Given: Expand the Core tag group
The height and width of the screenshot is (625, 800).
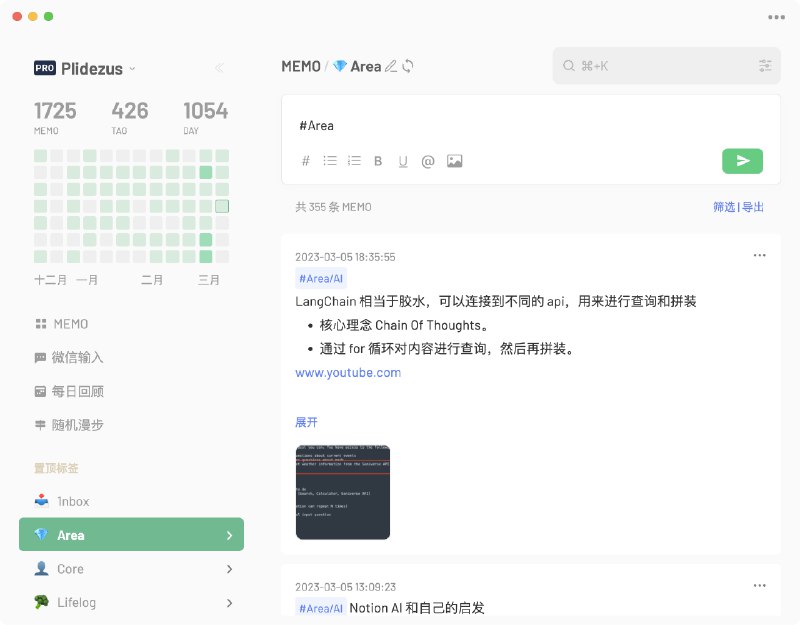Looking at the screenshot, I should tap(230, 568).
